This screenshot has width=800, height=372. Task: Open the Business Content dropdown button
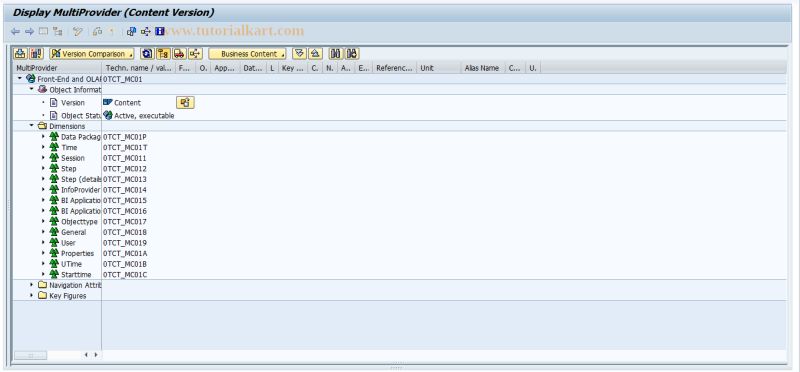click(x=247, y=54)
